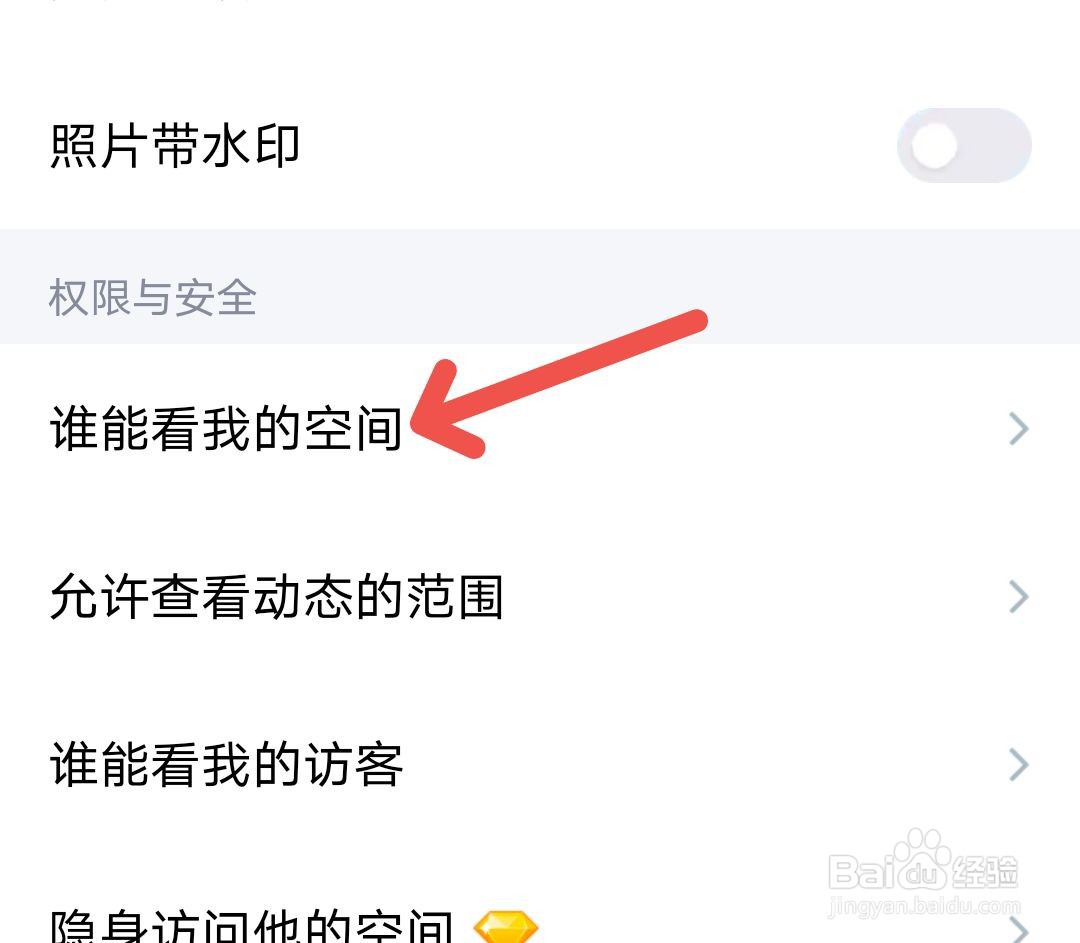Open 谁能看我的访客 setting
This screenshot has width=1080, height=943.
(540, 765)
